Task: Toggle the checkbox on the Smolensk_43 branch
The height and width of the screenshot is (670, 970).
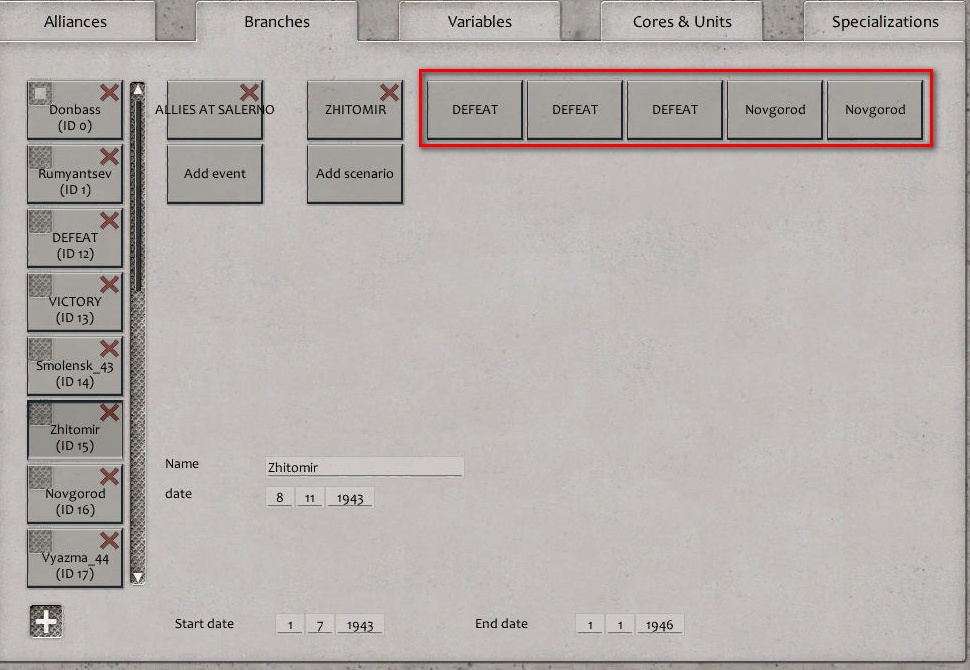Action: click(x=39, y=348)
